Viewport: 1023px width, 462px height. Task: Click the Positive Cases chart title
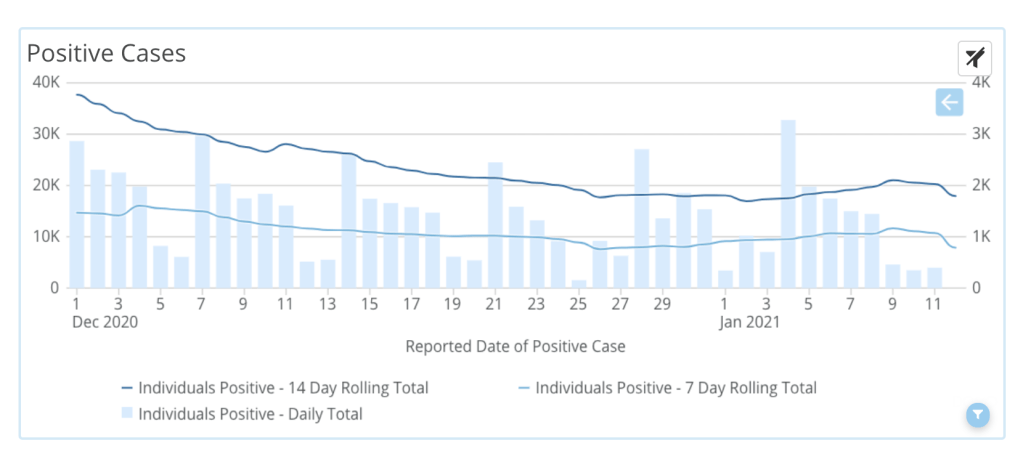(x=106, y=53)
